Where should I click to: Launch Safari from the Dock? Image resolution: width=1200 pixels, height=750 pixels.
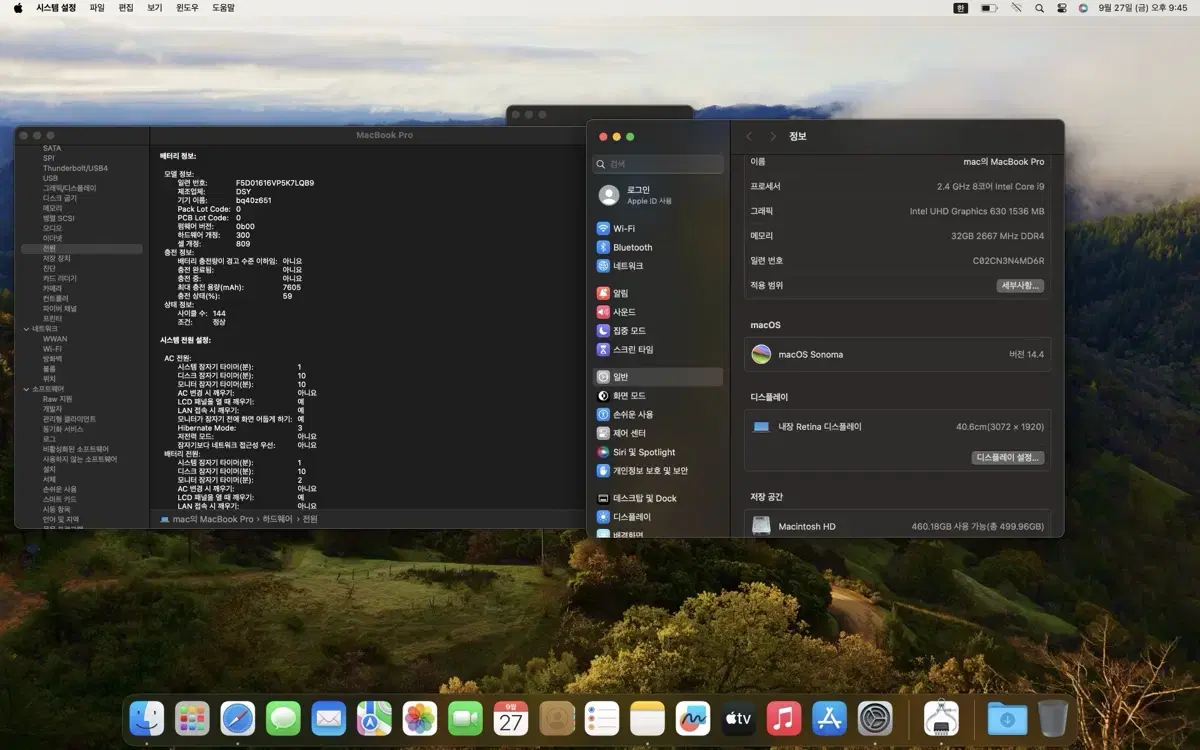pyautogui.click(x=238, y=718)
